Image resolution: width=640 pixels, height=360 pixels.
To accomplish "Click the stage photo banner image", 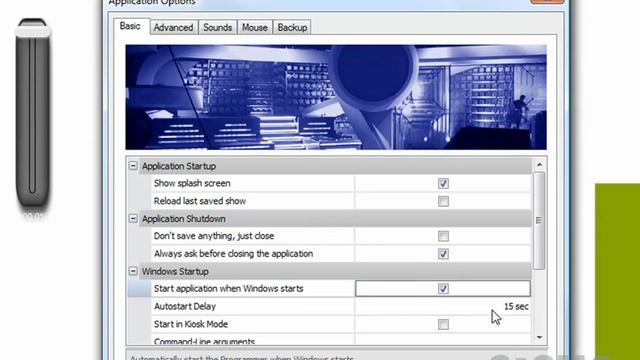I will pyautogui.click(x=336, y=97).
